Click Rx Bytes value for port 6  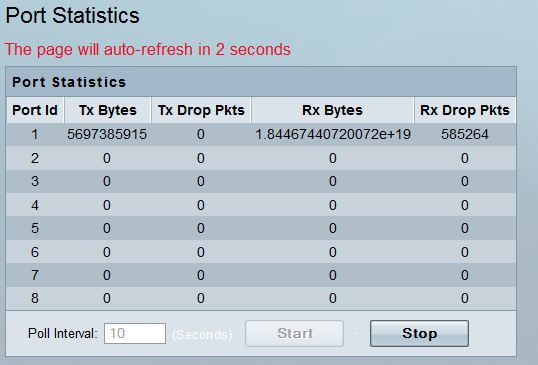pyautogui.click(x=332, y=252)
